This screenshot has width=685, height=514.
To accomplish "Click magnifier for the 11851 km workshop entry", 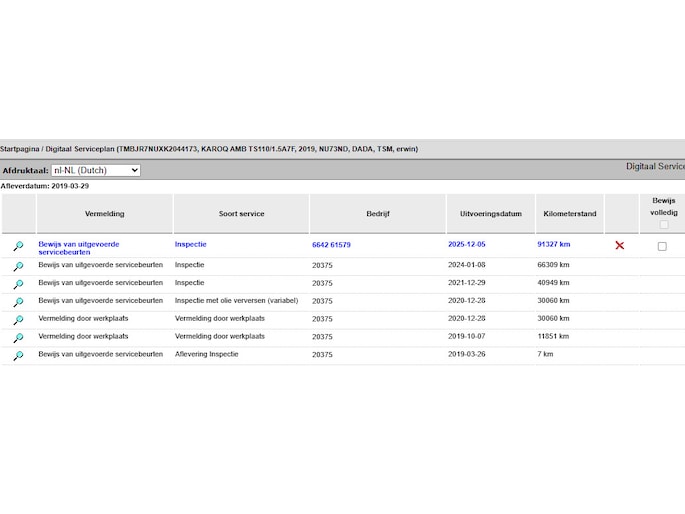I will coord(18,338).
